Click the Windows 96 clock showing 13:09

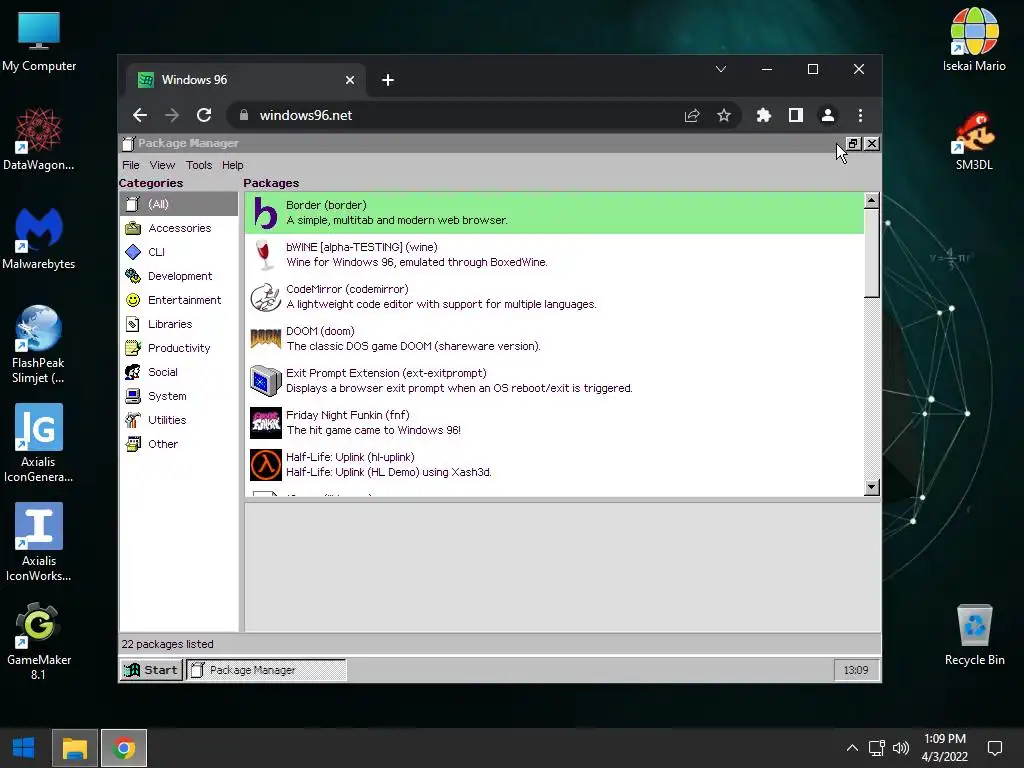click(x=856, y=670)
